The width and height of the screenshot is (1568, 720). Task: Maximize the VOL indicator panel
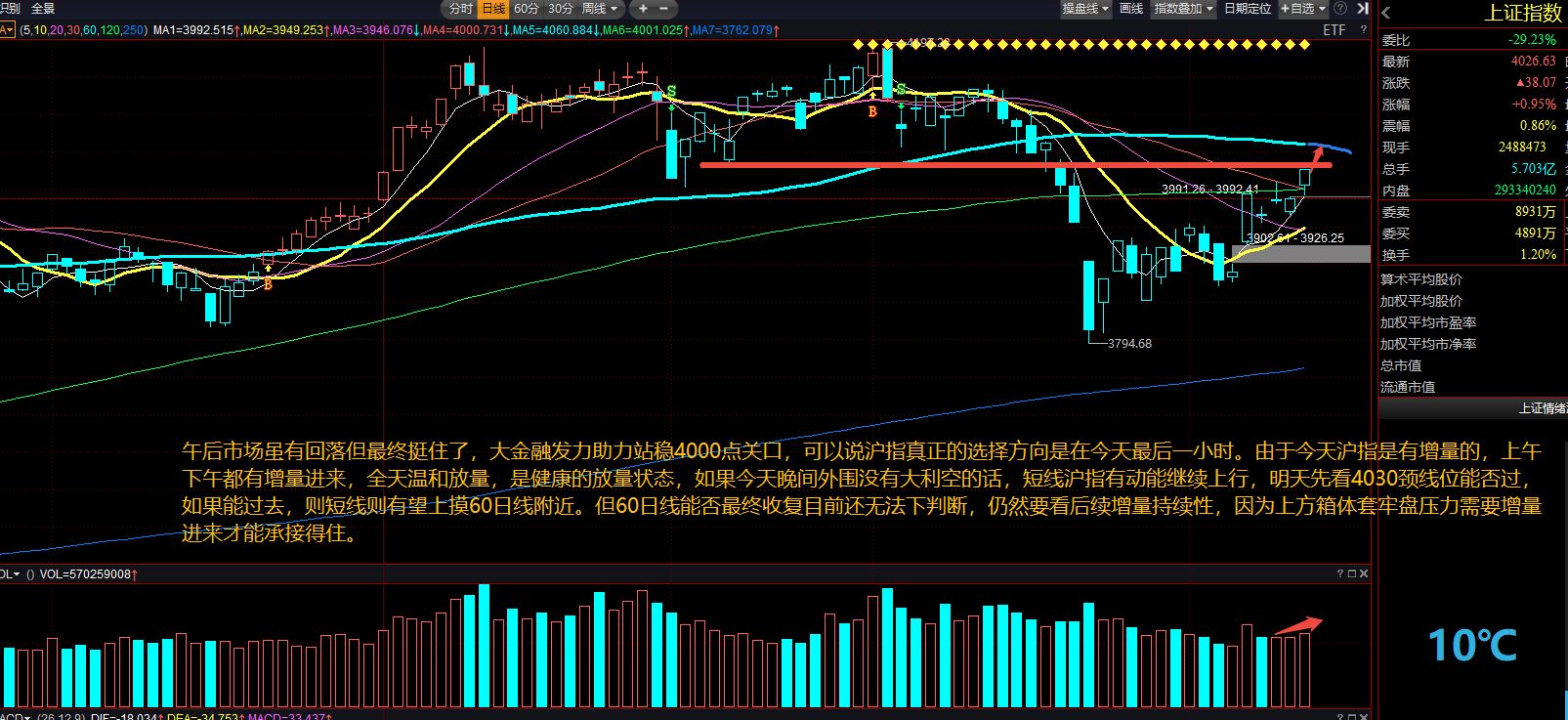click(x=1352, y=573)
